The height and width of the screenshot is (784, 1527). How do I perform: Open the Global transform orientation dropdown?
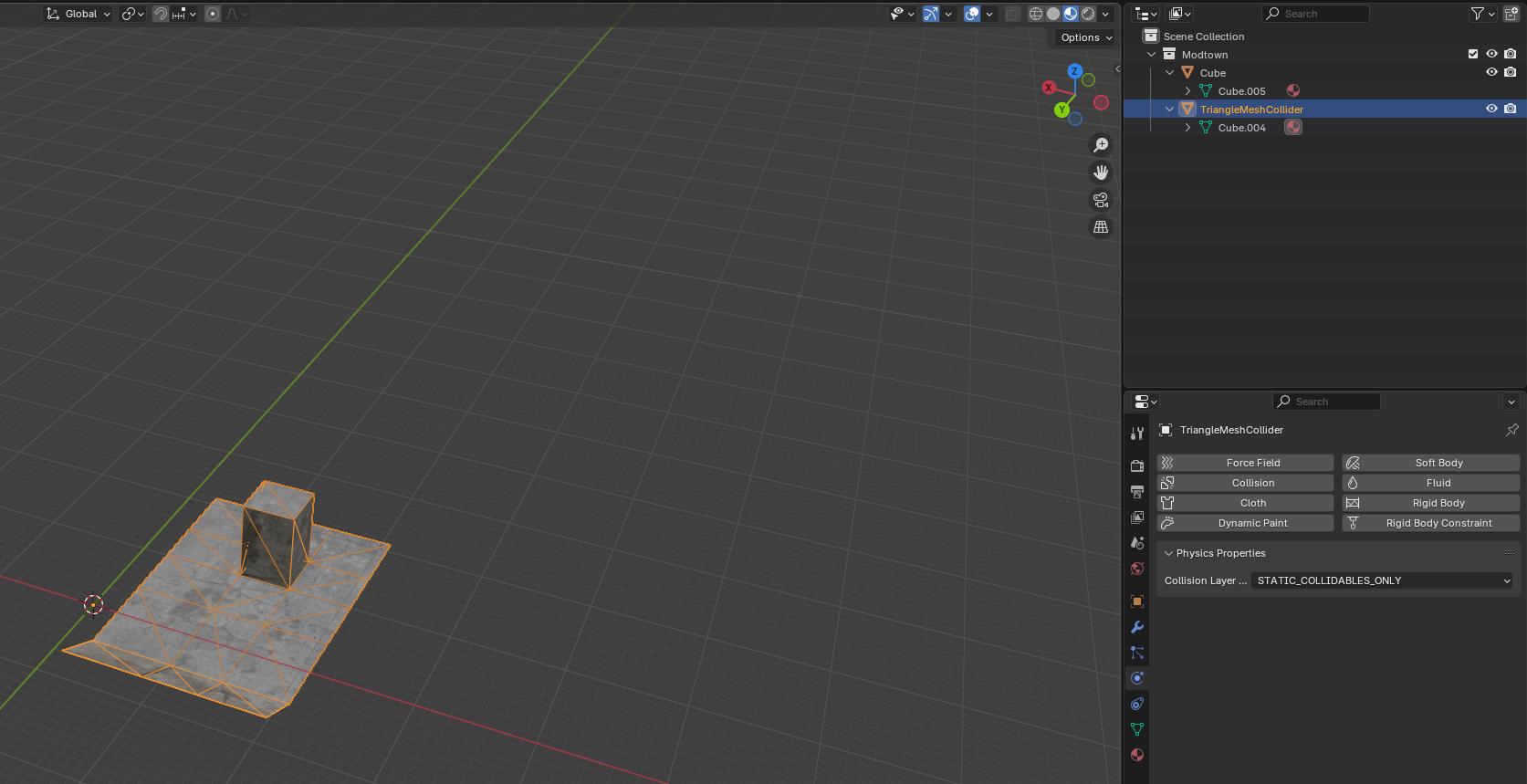pos(78,14)
